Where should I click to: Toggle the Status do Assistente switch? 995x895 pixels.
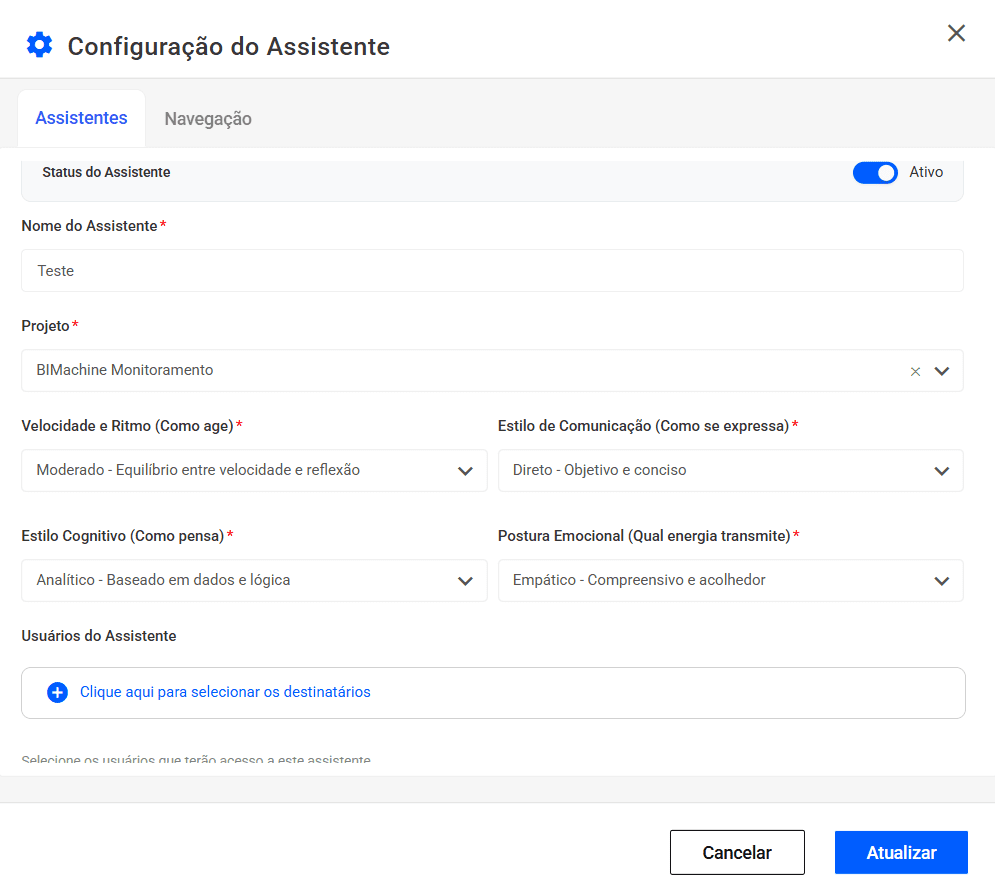[875, 173]
